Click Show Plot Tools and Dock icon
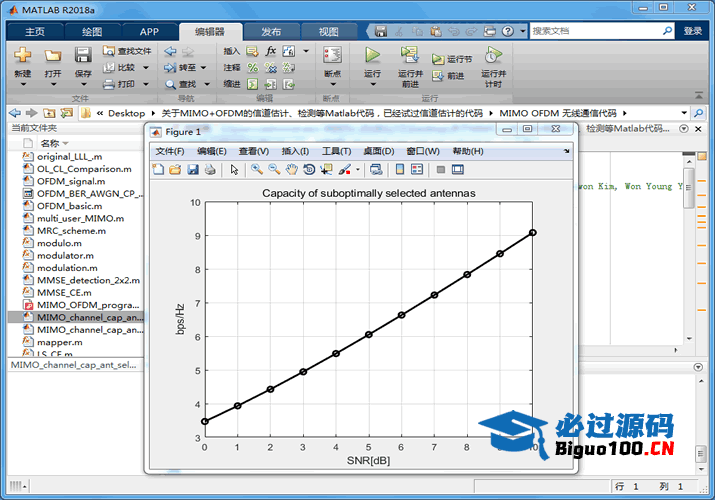This screenshot has height=500, width=715. pos(458,170)
